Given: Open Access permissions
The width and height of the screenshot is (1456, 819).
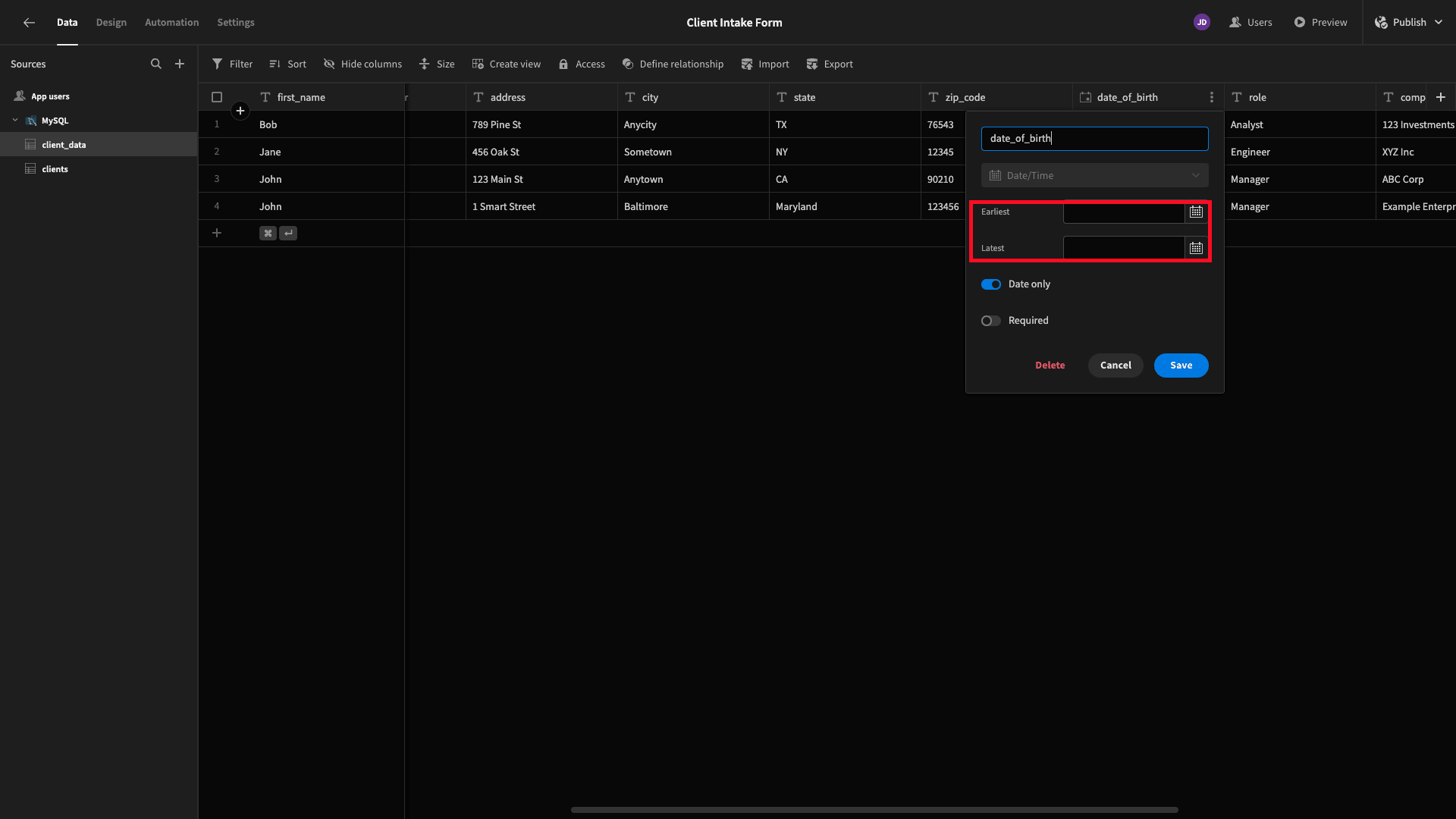Looking at the screenshot, I should (x=582, y=64).
